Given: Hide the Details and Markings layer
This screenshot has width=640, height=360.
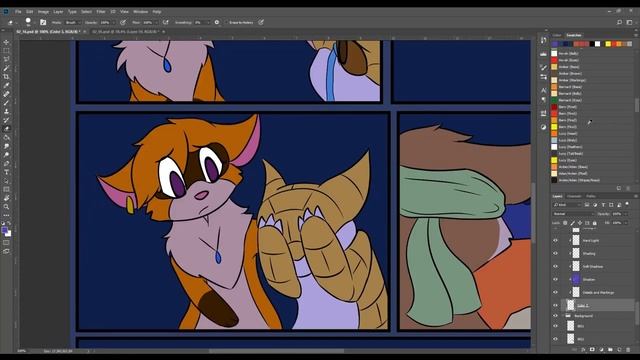Looking at the screenshot, I should (x=555, y=292).
